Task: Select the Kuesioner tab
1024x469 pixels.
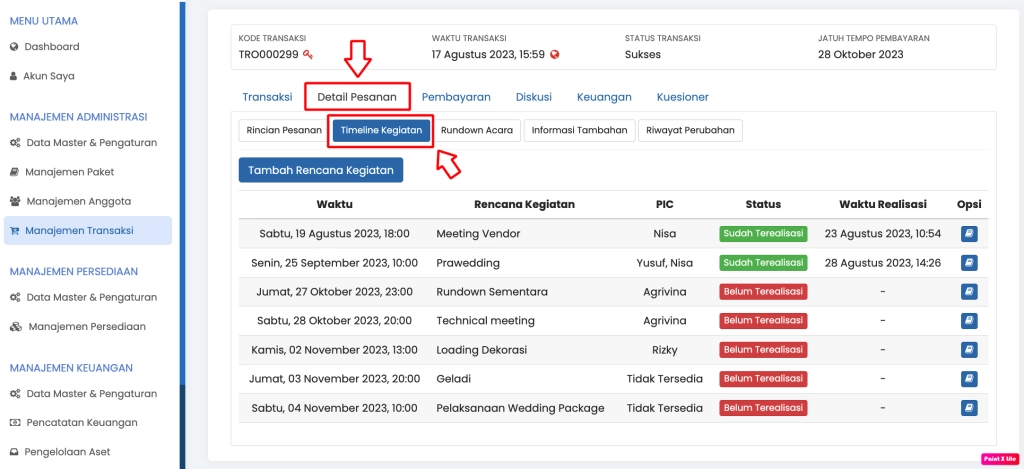Action: [682, 97]
